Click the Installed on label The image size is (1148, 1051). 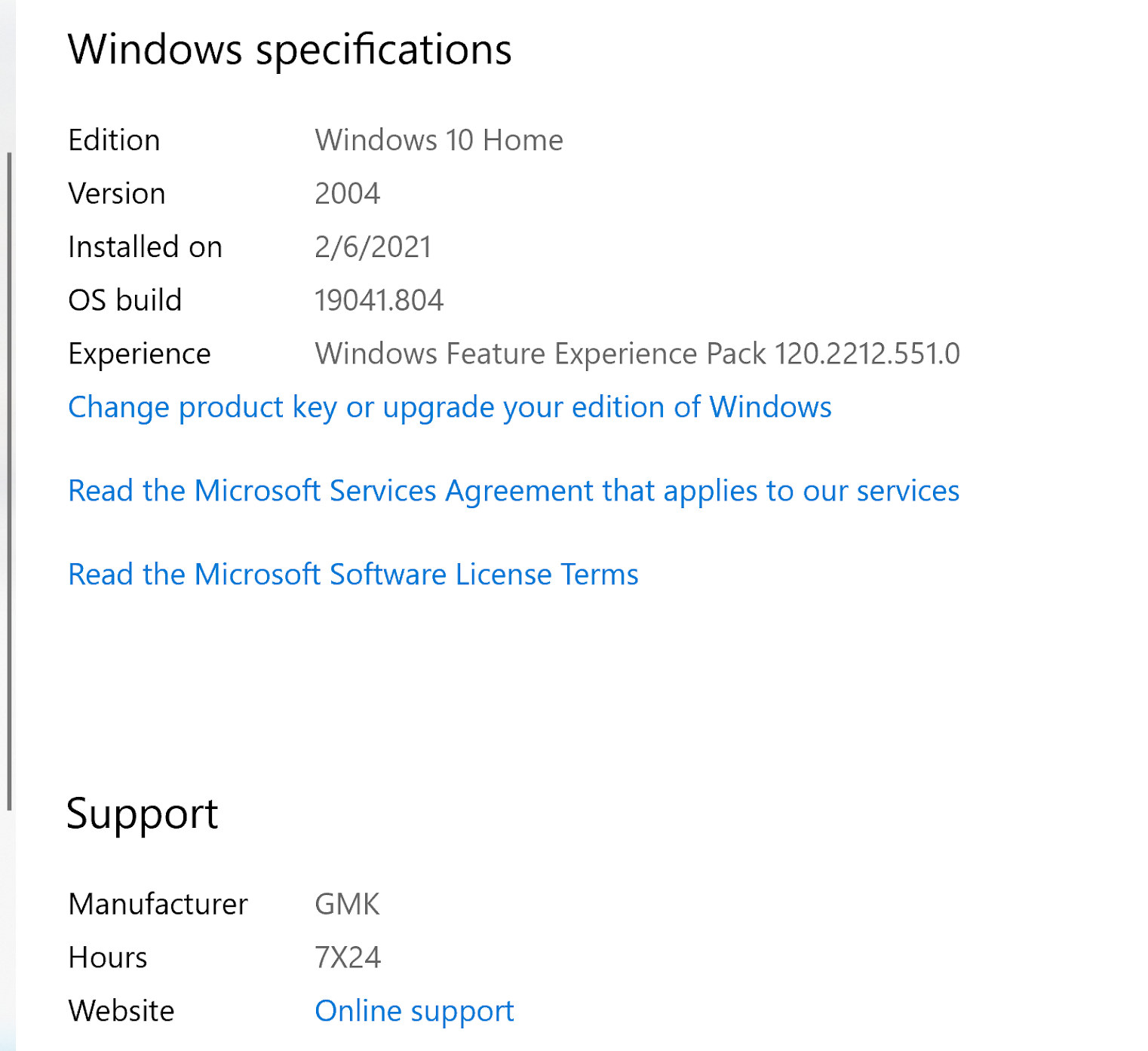tap(146, 247)
